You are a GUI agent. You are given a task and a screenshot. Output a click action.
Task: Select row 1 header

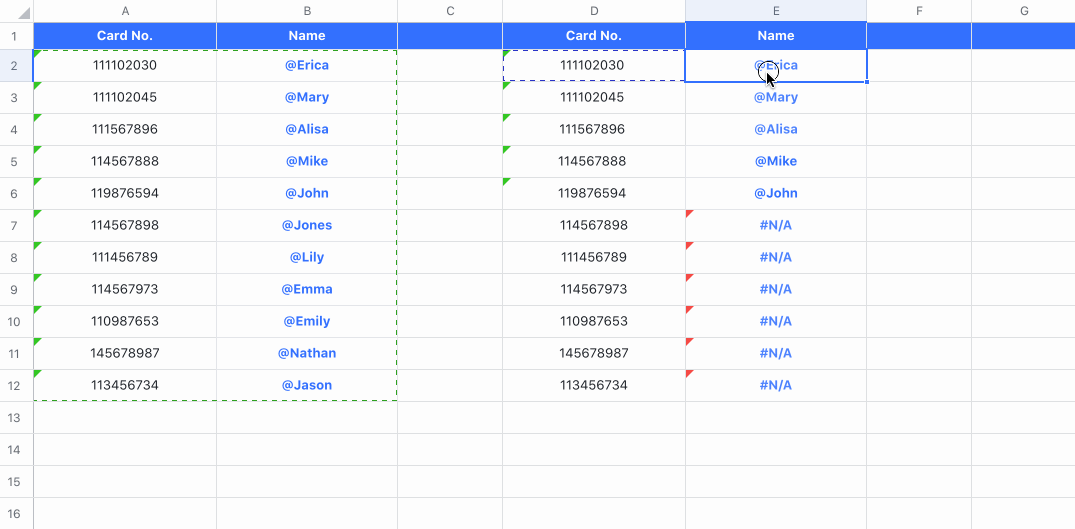click(16, 36)
